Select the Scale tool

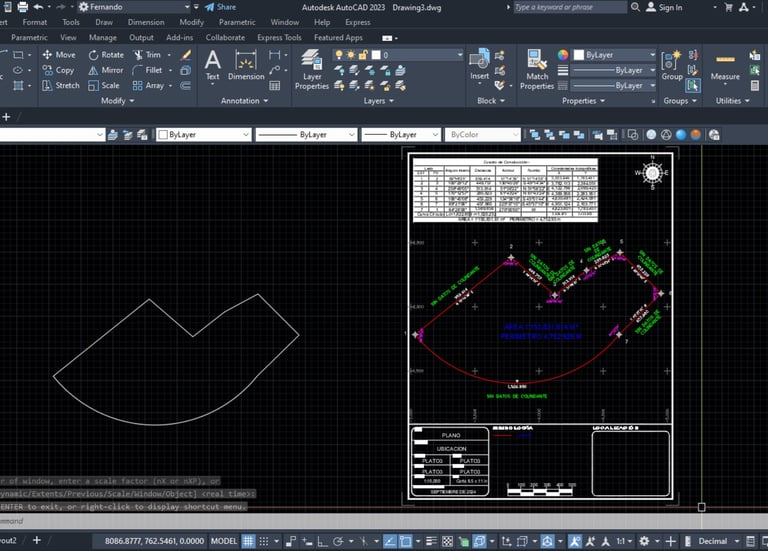pyautogui.click(x=104, y=85)
